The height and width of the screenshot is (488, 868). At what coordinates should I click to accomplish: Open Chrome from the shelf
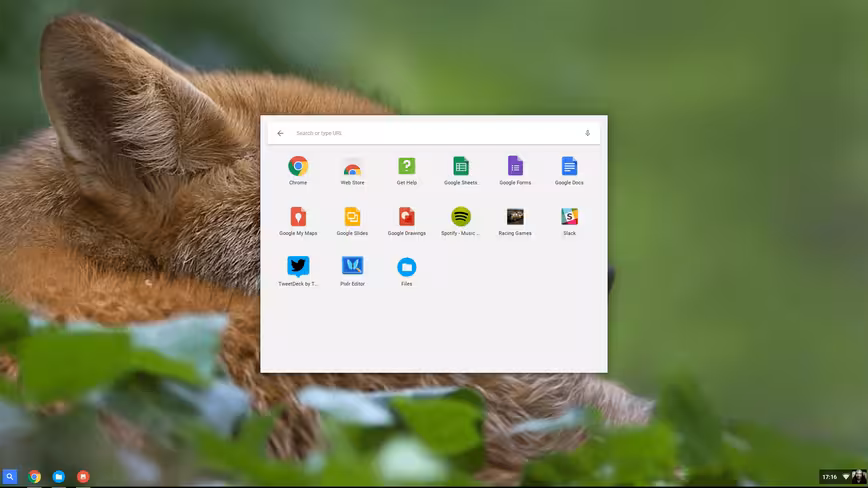coord(34,476)
